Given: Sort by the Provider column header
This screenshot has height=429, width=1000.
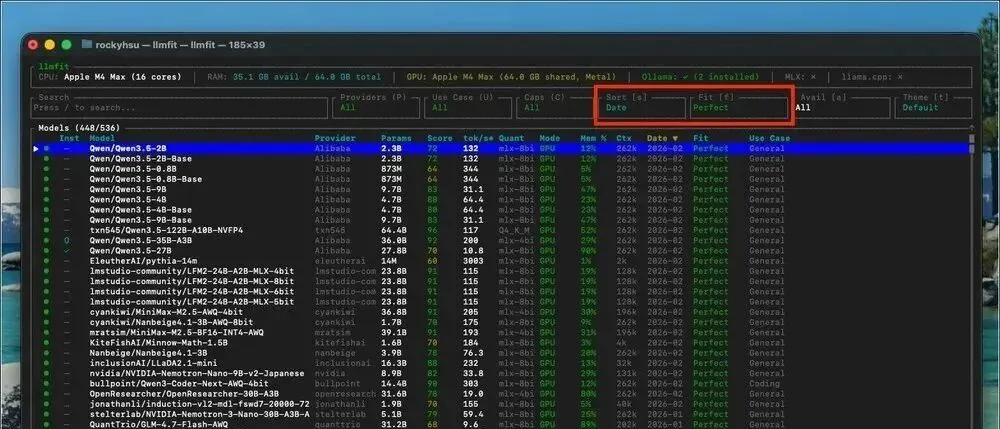Looking at the screenshot, I should point(335,138).
